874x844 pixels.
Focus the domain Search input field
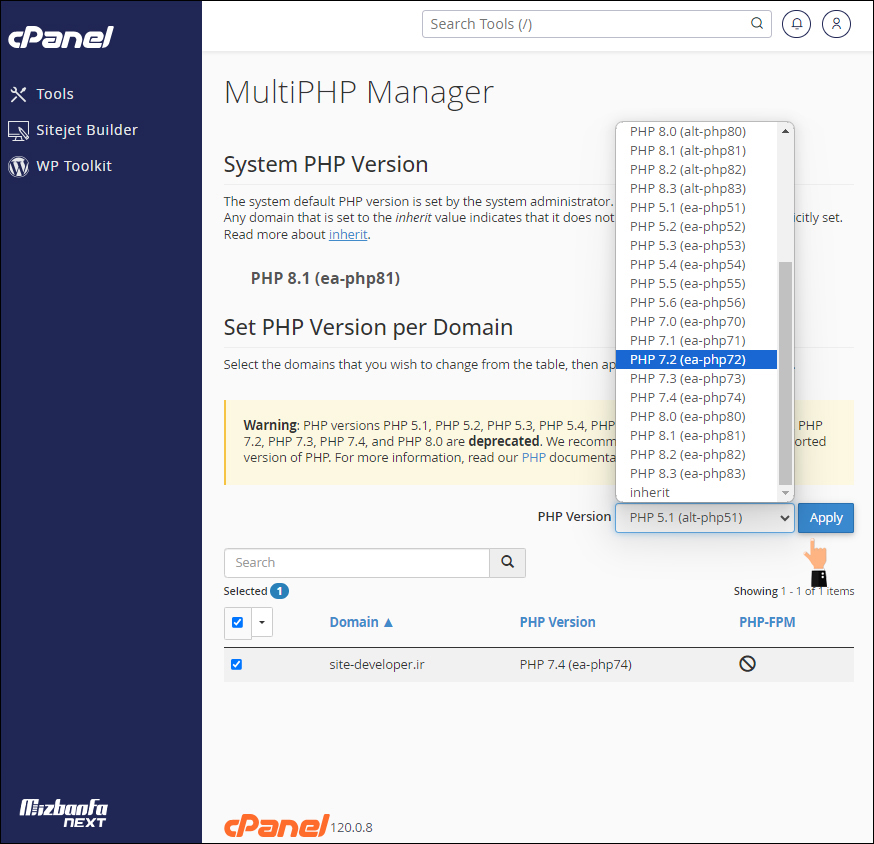pos(357,562)
